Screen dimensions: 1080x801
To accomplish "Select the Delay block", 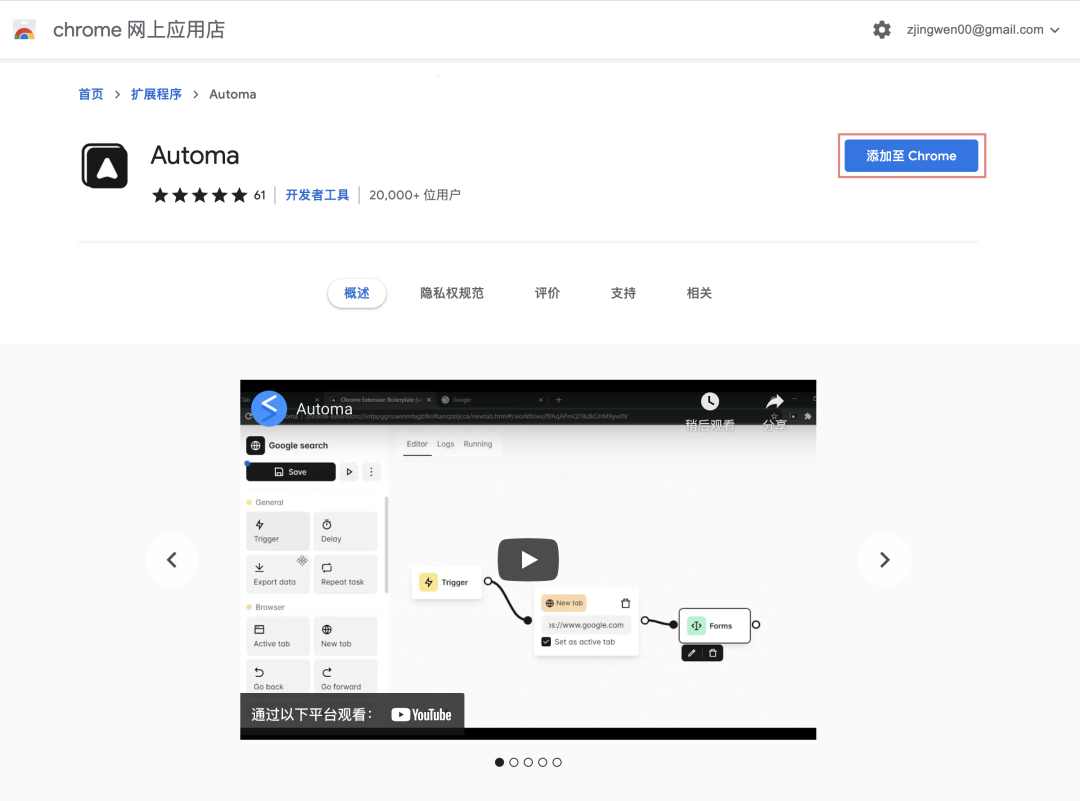I will 345,531.
